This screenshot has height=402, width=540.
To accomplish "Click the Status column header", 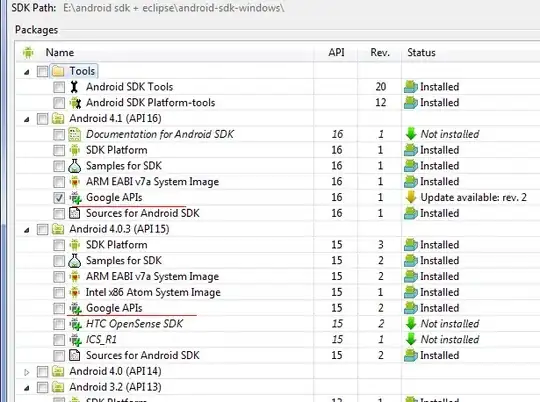I will (x=421, y=52).
